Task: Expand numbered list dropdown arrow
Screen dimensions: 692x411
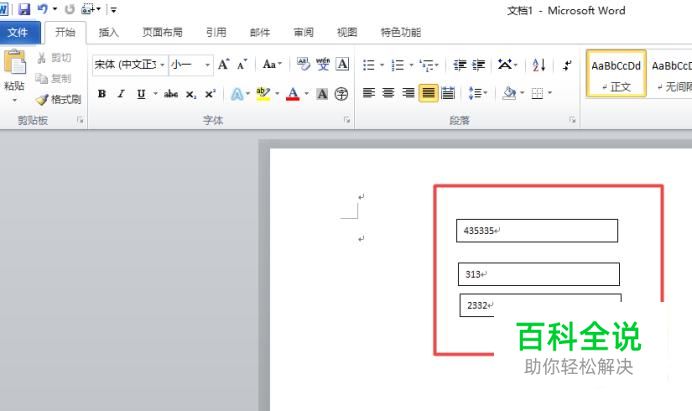Action: [411, 65]
